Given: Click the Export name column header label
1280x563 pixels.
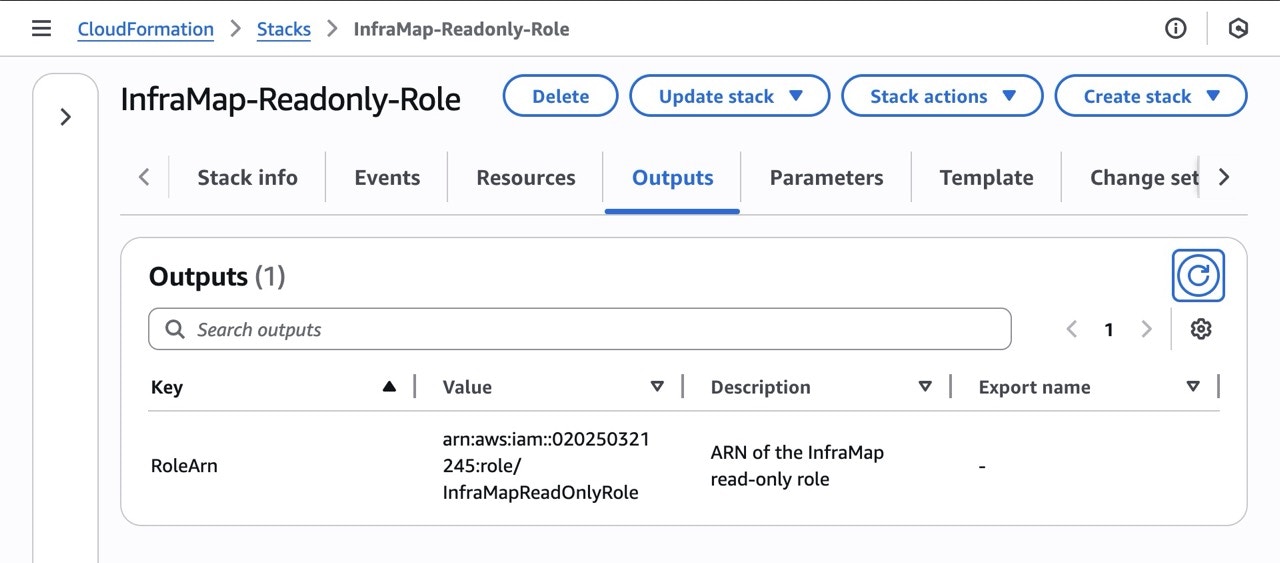Looking at the screenshot, I should tap(1034, 387).
